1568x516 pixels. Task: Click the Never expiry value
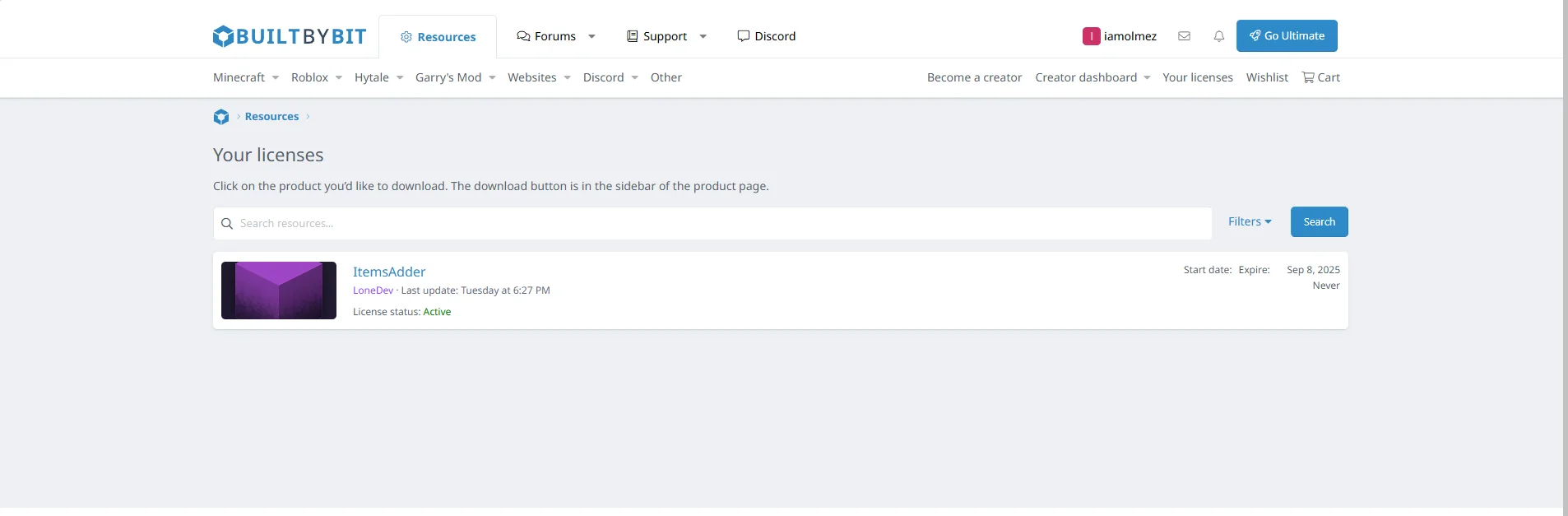(x=1326, y=286)
